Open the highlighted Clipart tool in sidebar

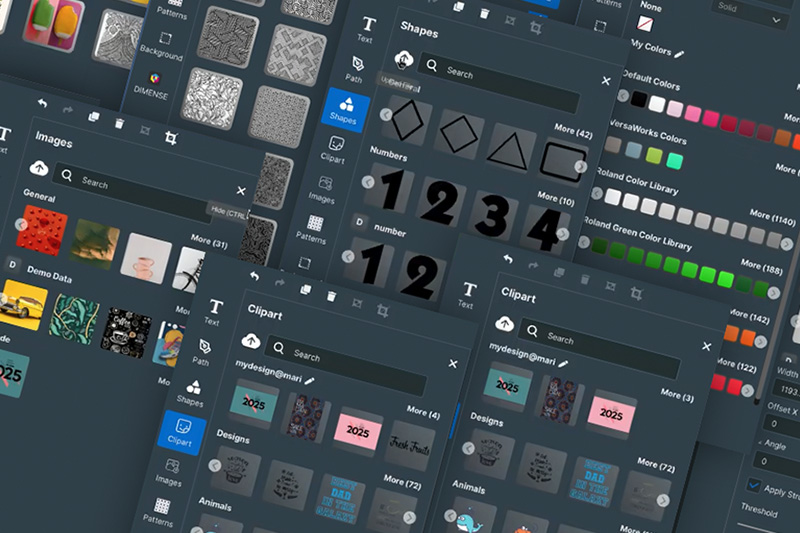(180, 431)
